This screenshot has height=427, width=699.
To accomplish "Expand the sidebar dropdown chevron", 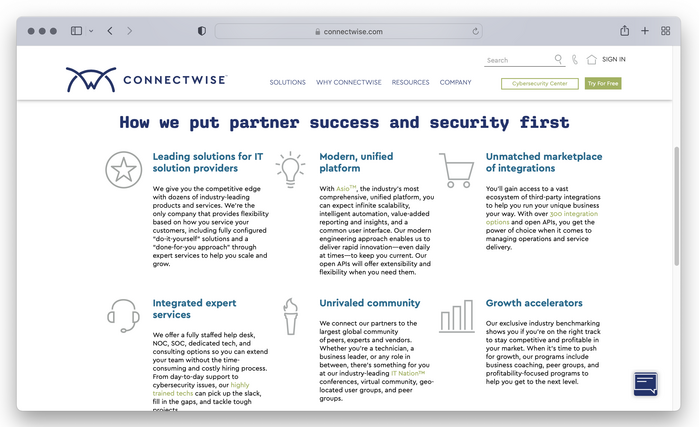I will pyautogui.click(x=91, y=31).
